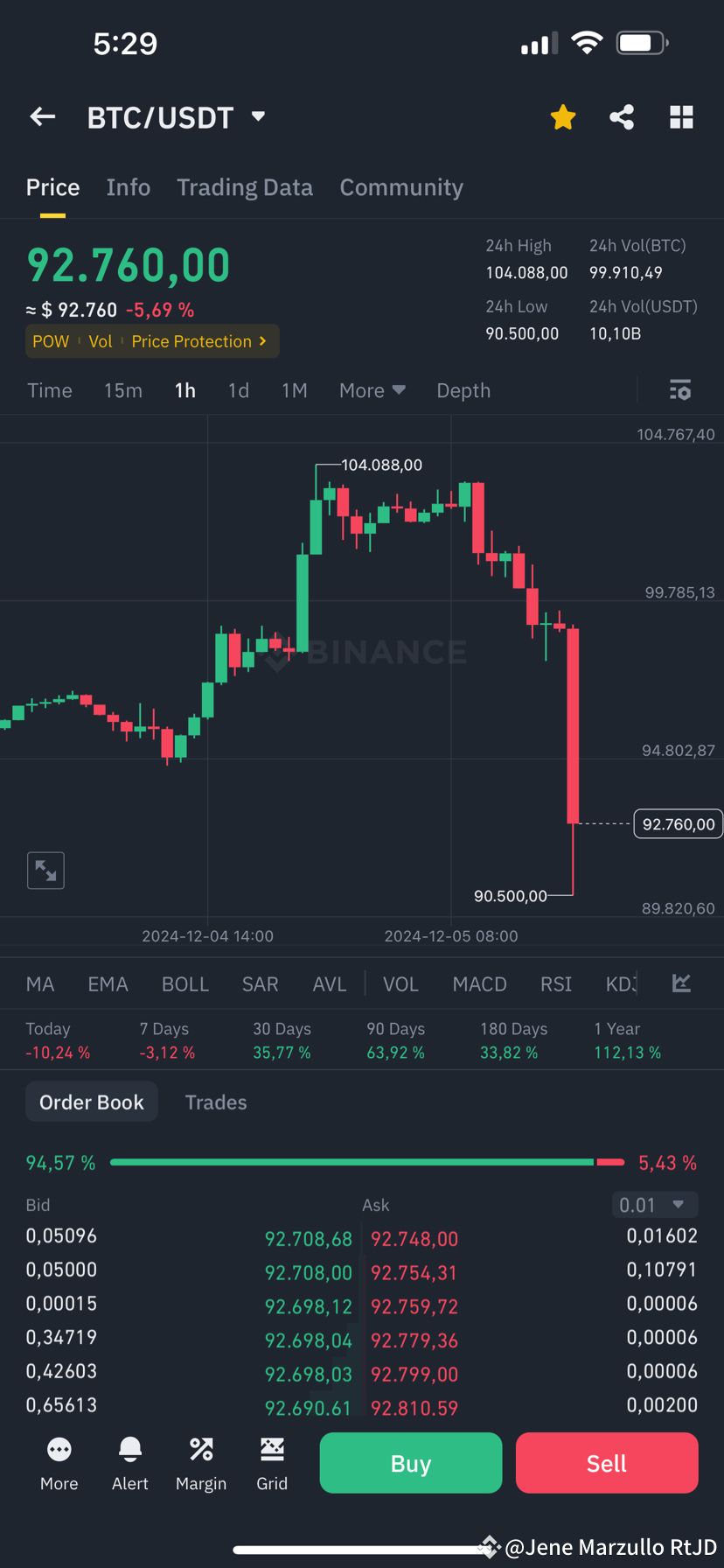Switch to the Trading Data tab
This screenshot has height=1568, width=724.
tap(245, 186)
